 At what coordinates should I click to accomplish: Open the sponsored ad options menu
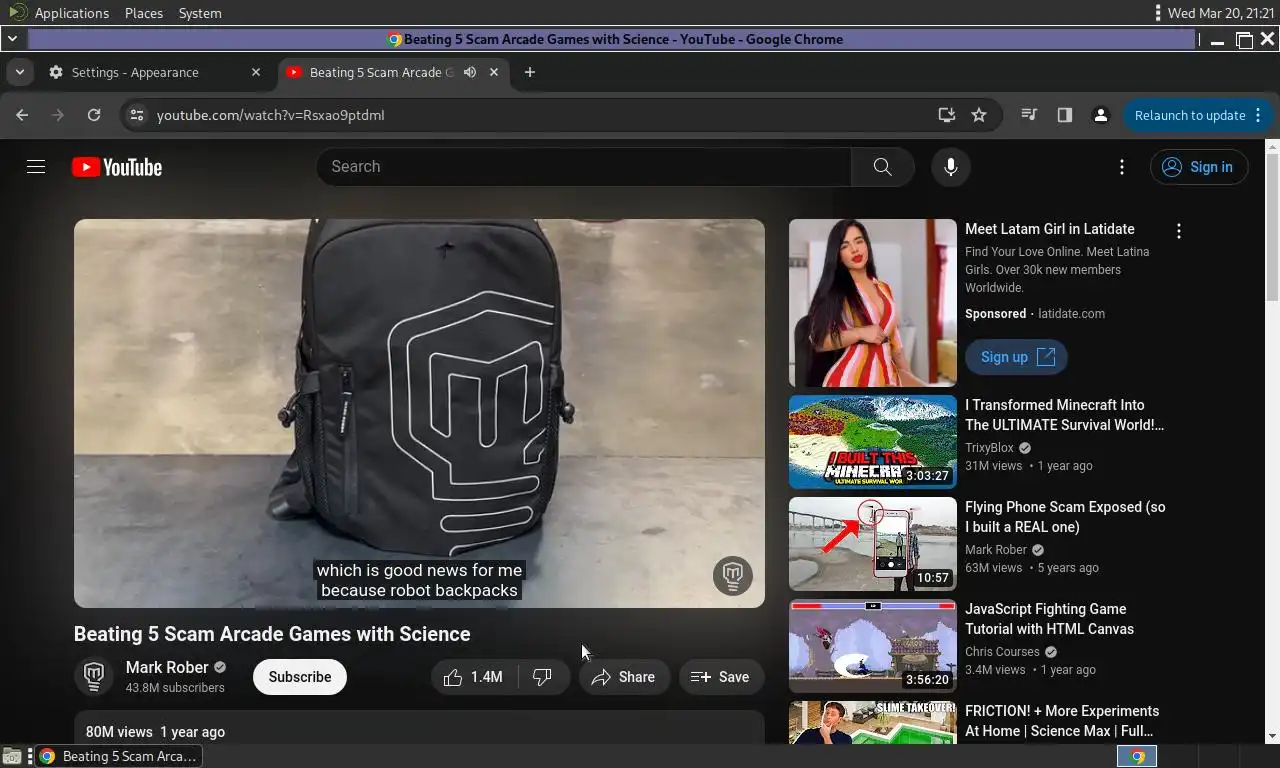click(x=1179, y=231)
